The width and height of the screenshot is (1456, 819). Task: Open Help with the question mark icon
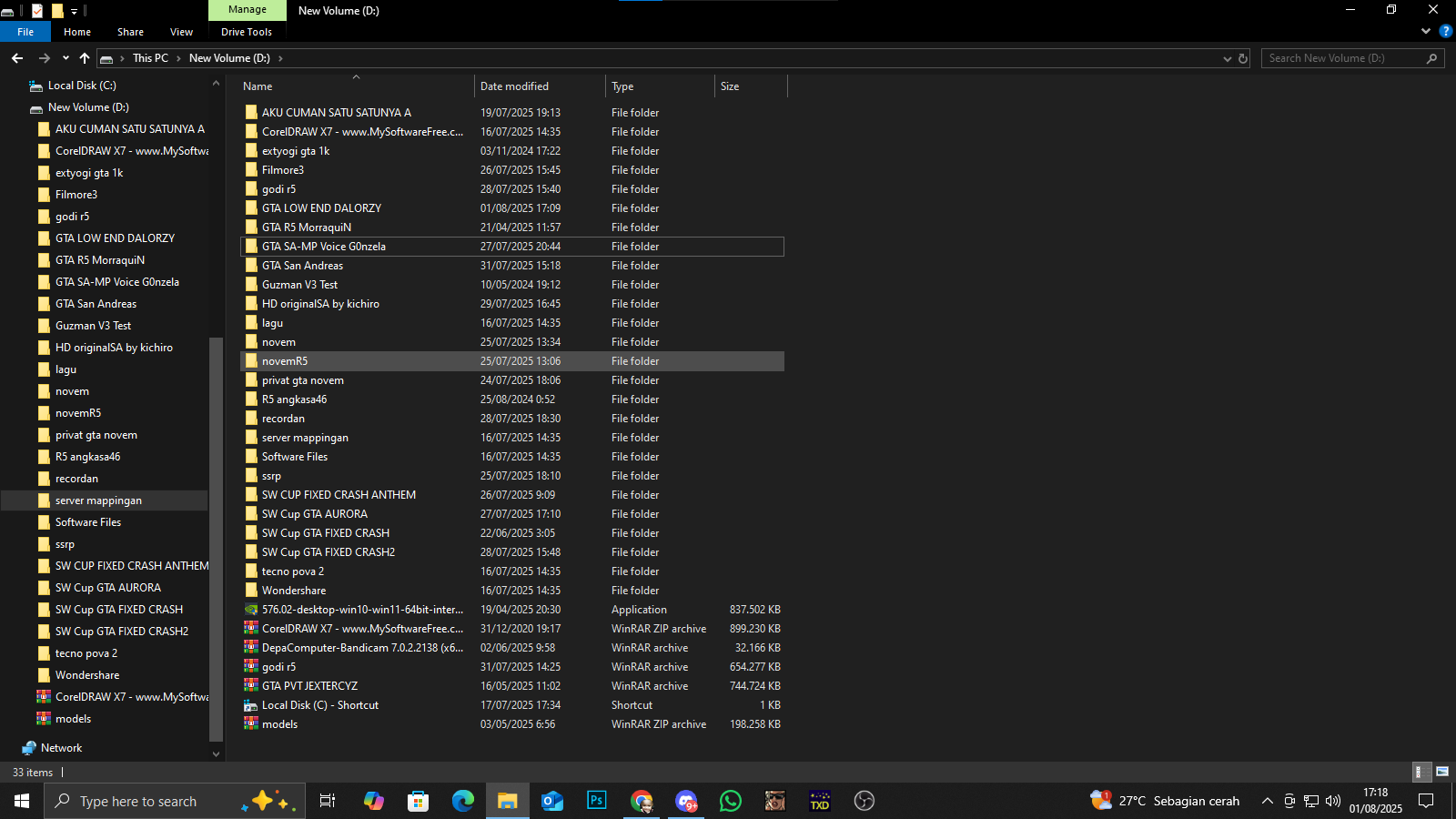pos(1445,32)
